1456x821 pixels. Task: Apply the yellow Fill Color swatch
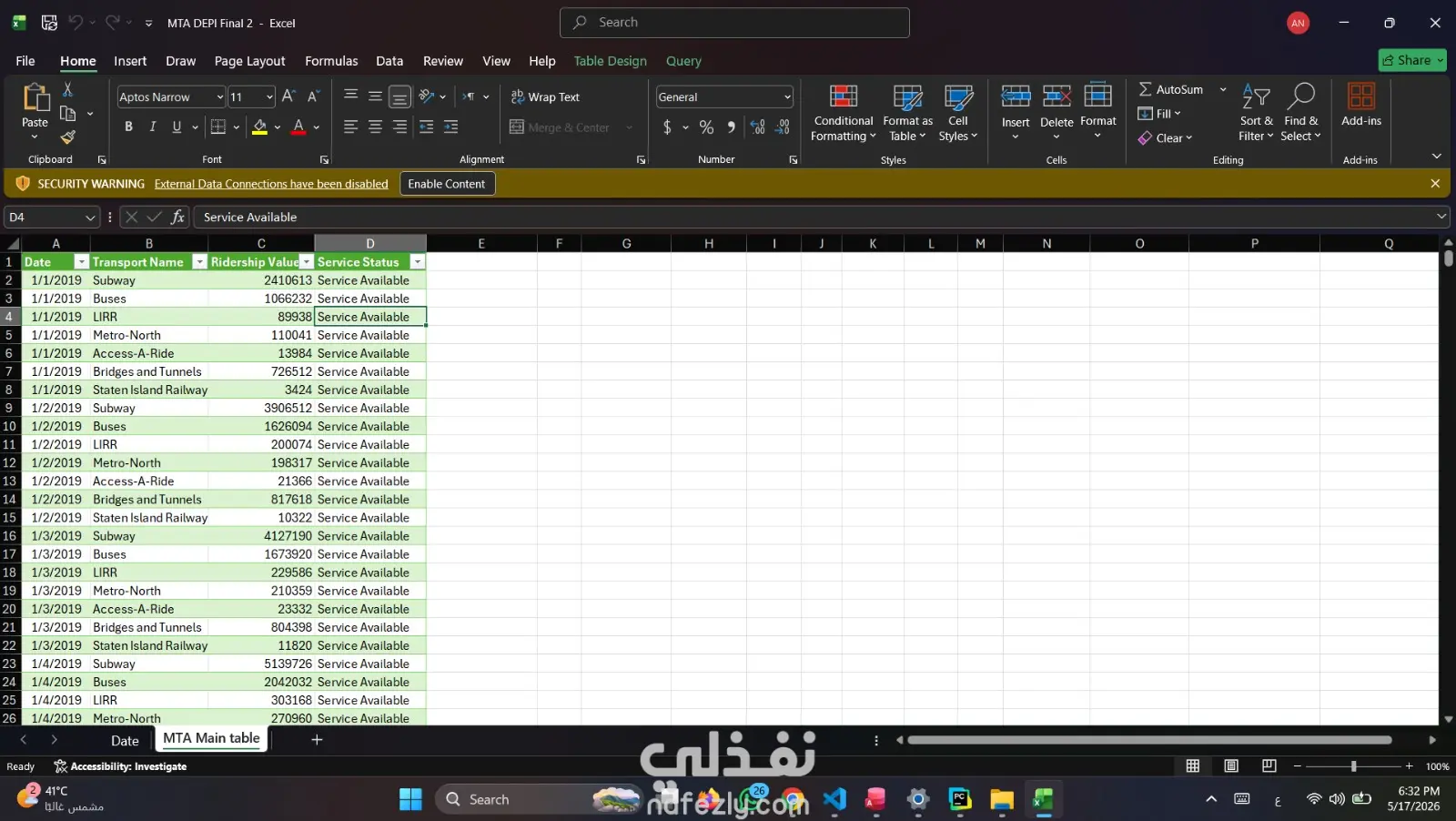pos(260,127)
